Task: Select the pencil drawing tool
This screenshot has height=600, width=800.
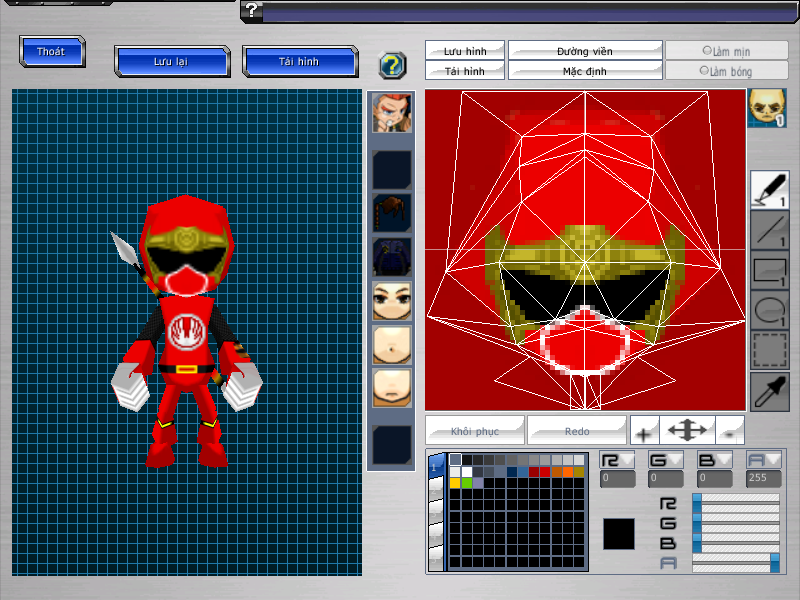Action: click(769, 189)
